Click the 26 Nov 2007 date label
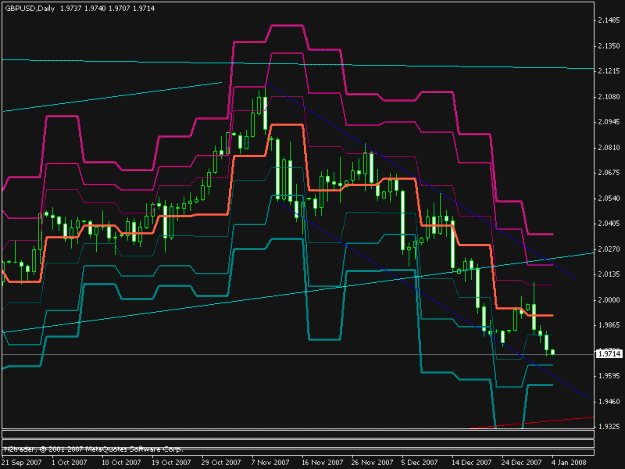 (x=372, y=462)
